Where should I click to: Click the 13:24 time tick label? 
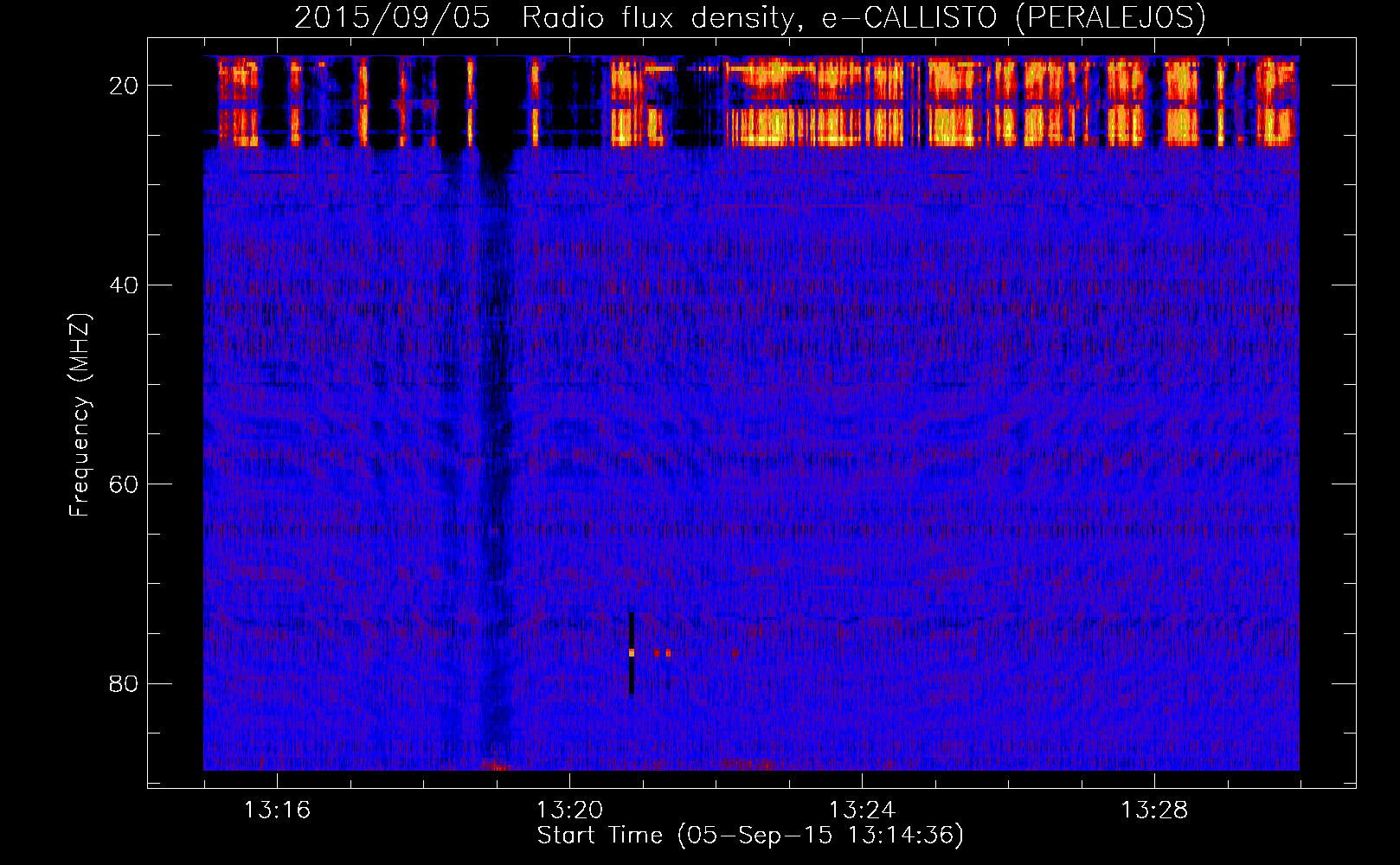[x=862, y=811]
